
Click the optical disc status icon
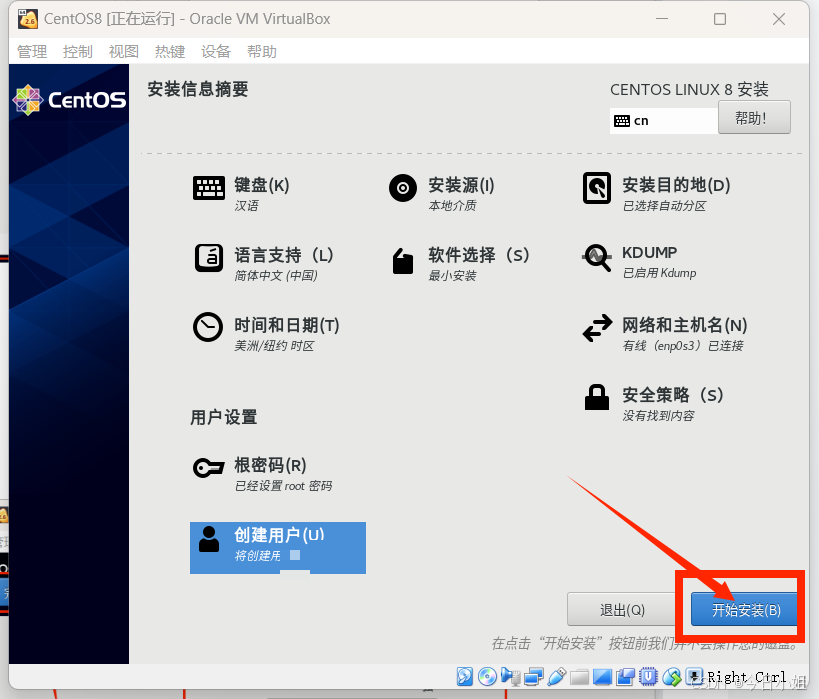pos(487,677)
